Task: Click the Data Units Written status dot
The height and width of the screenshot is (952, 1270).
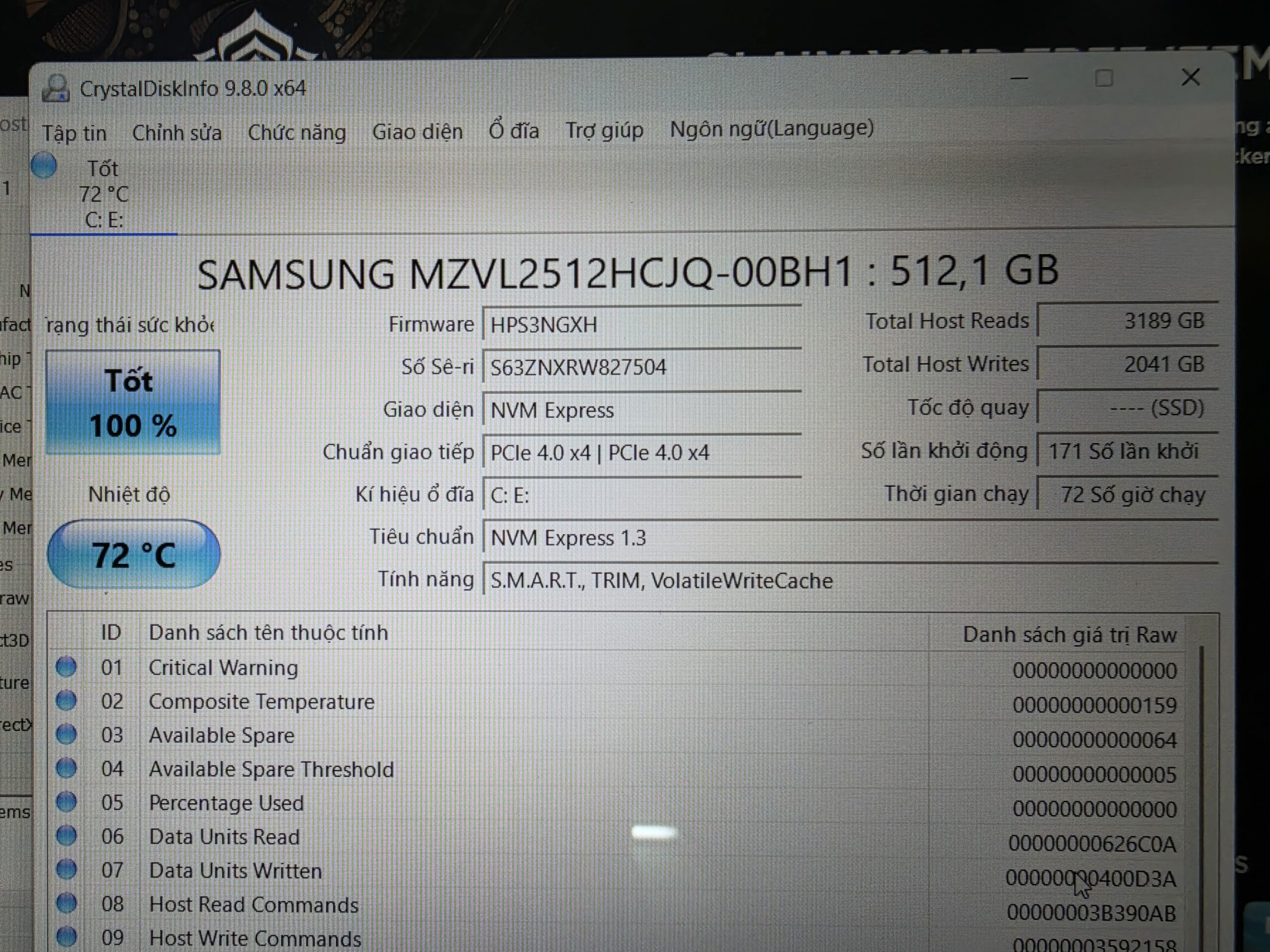Action: point(66,870)
